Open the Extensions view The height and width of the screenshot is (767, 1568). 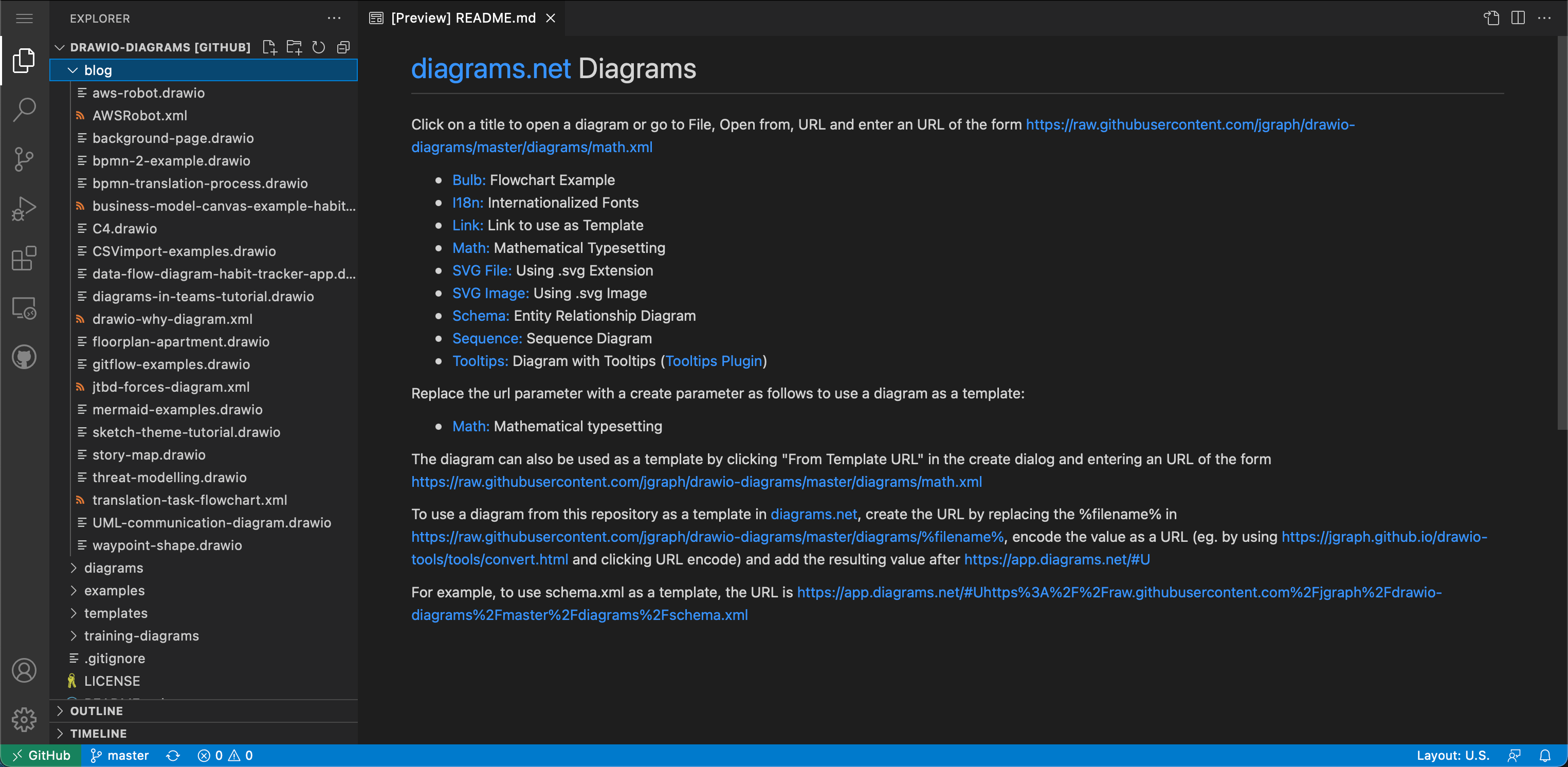24,258
